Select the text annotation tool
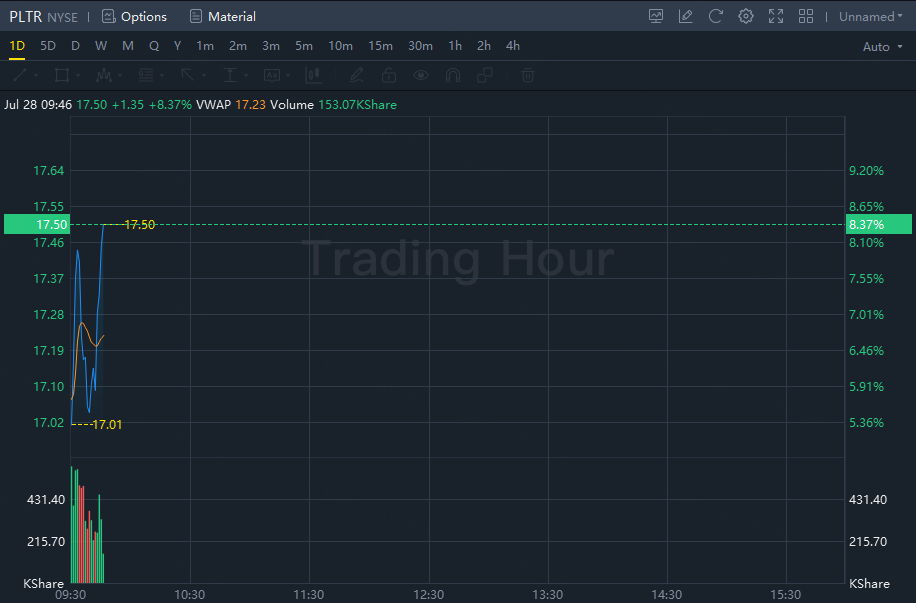This screenshot has width=916, height=603. pos(272,75)
